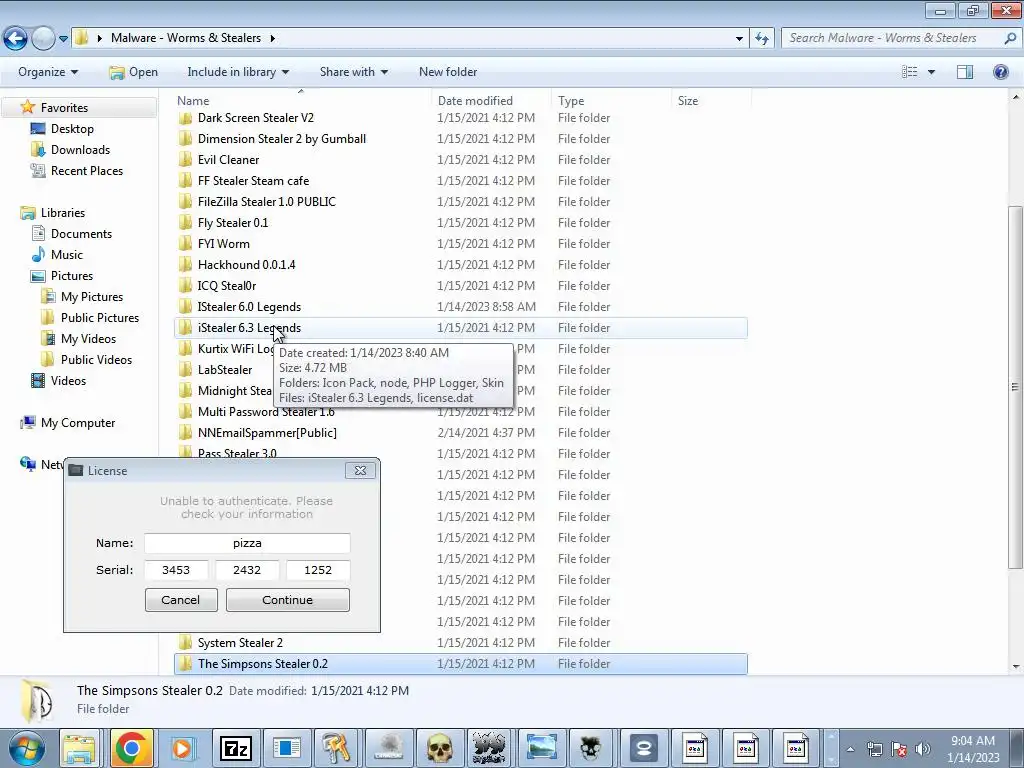This screenshot has width=1024, height=768.
Task: Open the recent locations dropdown arrow
Action: 63,39
